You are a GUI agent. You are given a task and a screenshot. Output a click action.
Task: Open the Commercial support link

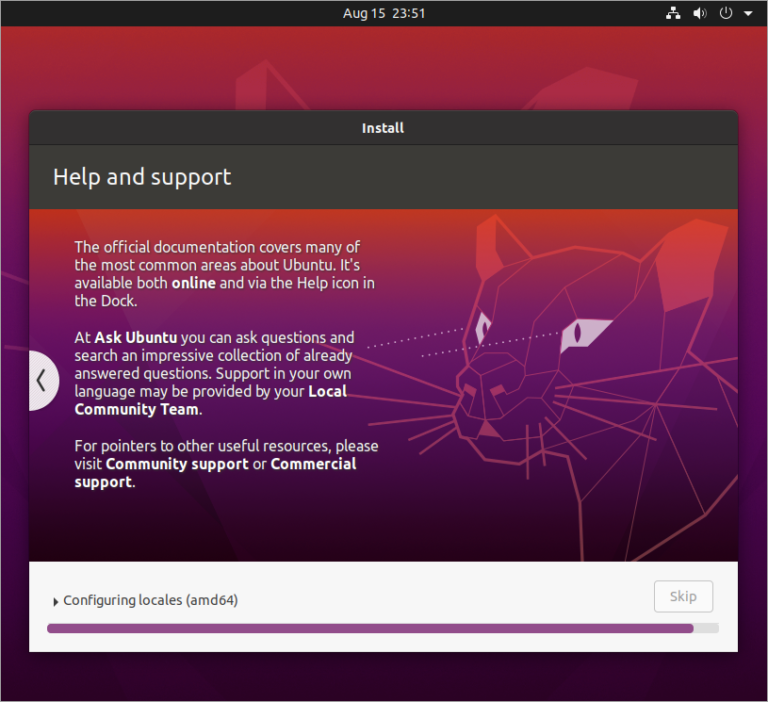[216, 473]
